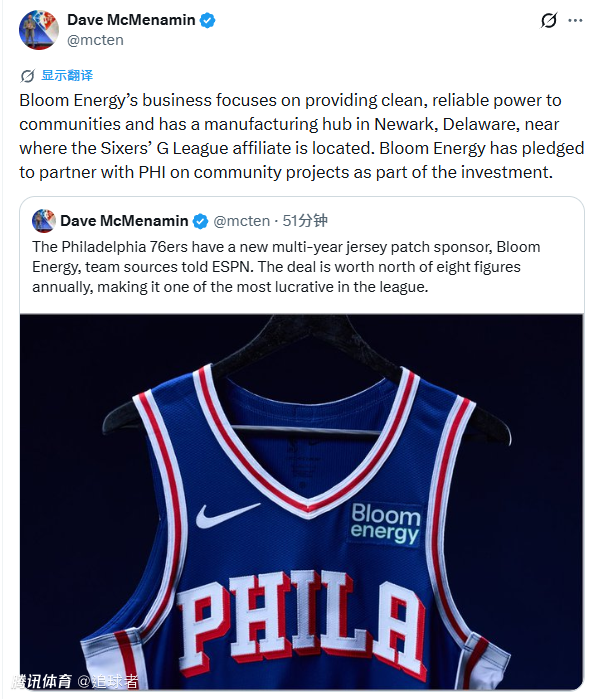The height and width of the screenshot is (699, 596).
Task: Click the Nike swoosh on the jersey
Action: 227,515
